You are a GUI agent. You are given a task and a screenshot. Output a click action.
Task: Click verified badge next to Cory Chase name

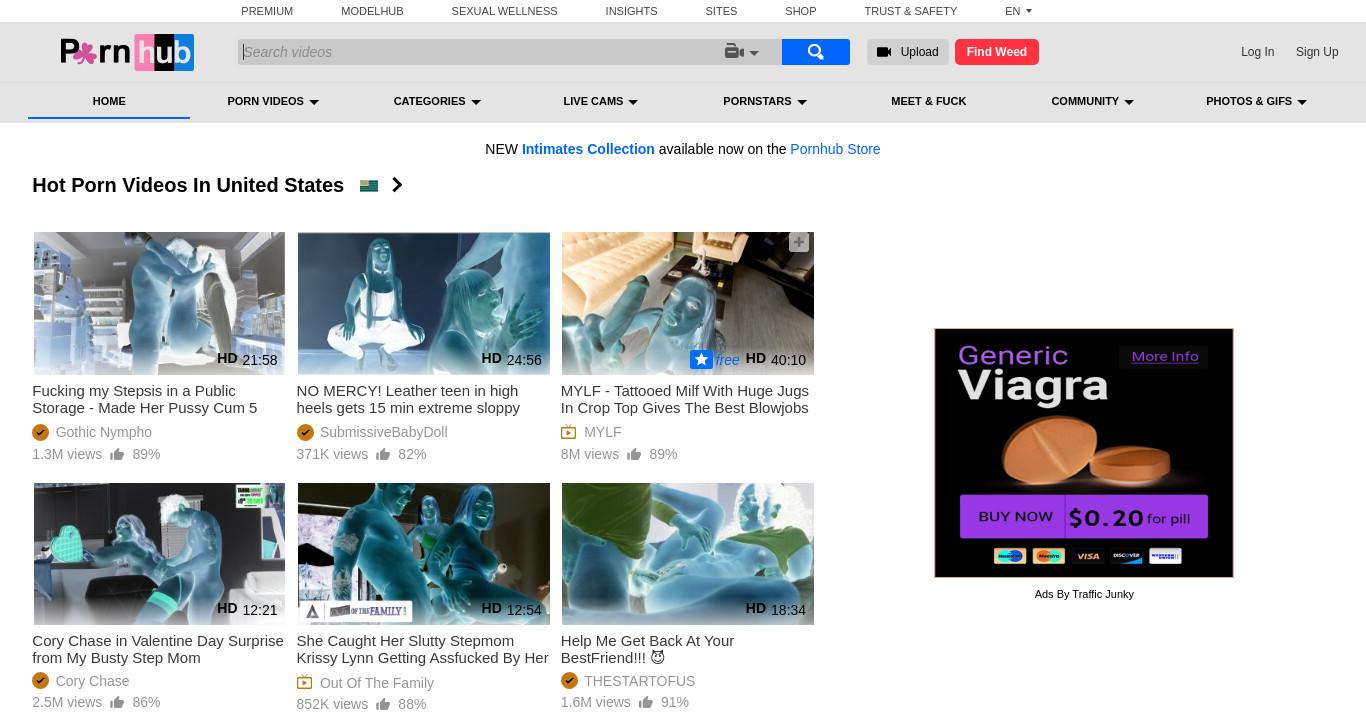[x=40, y=681]
